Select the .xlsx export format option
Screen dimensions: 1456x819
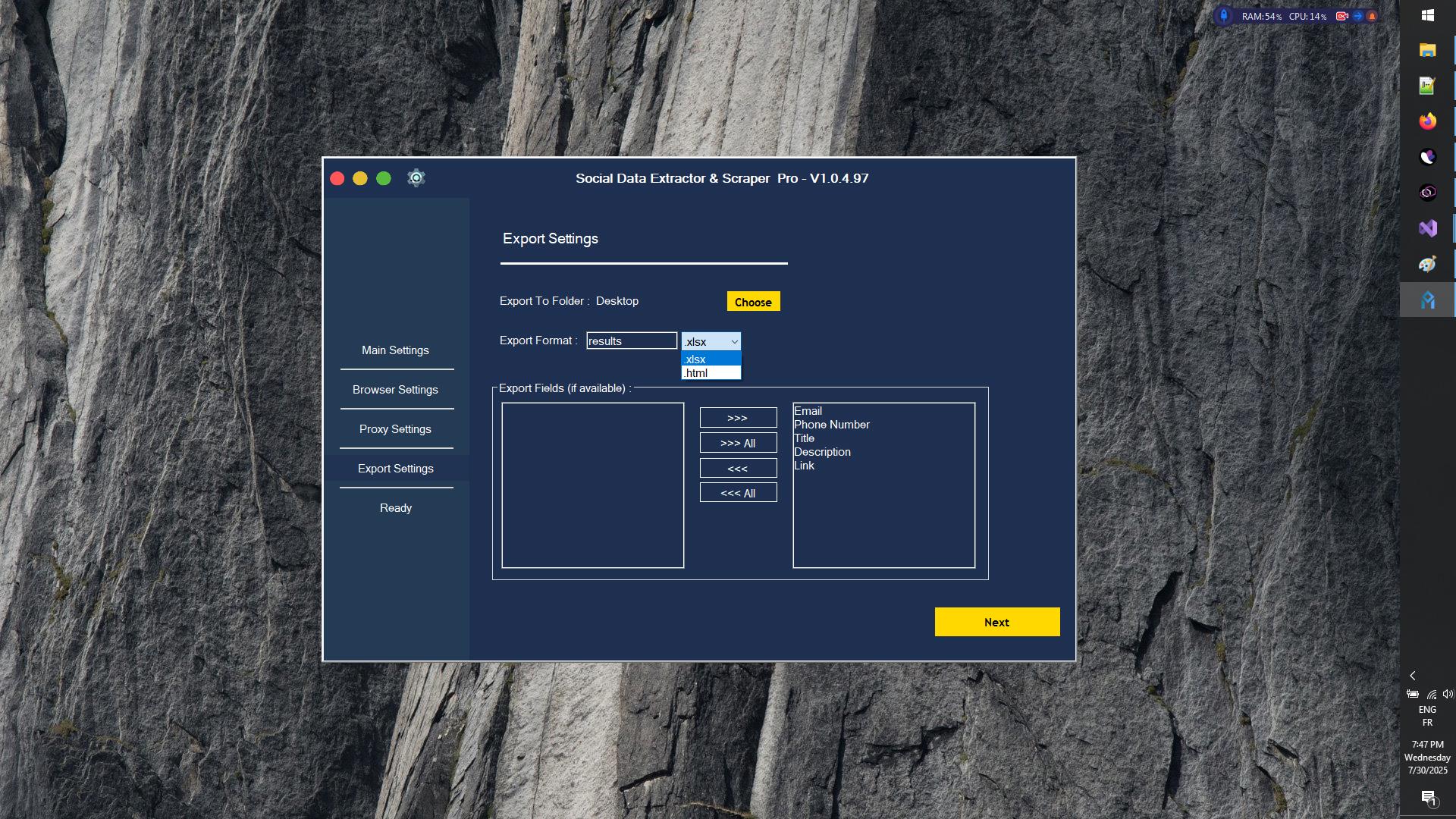point(696,359)
